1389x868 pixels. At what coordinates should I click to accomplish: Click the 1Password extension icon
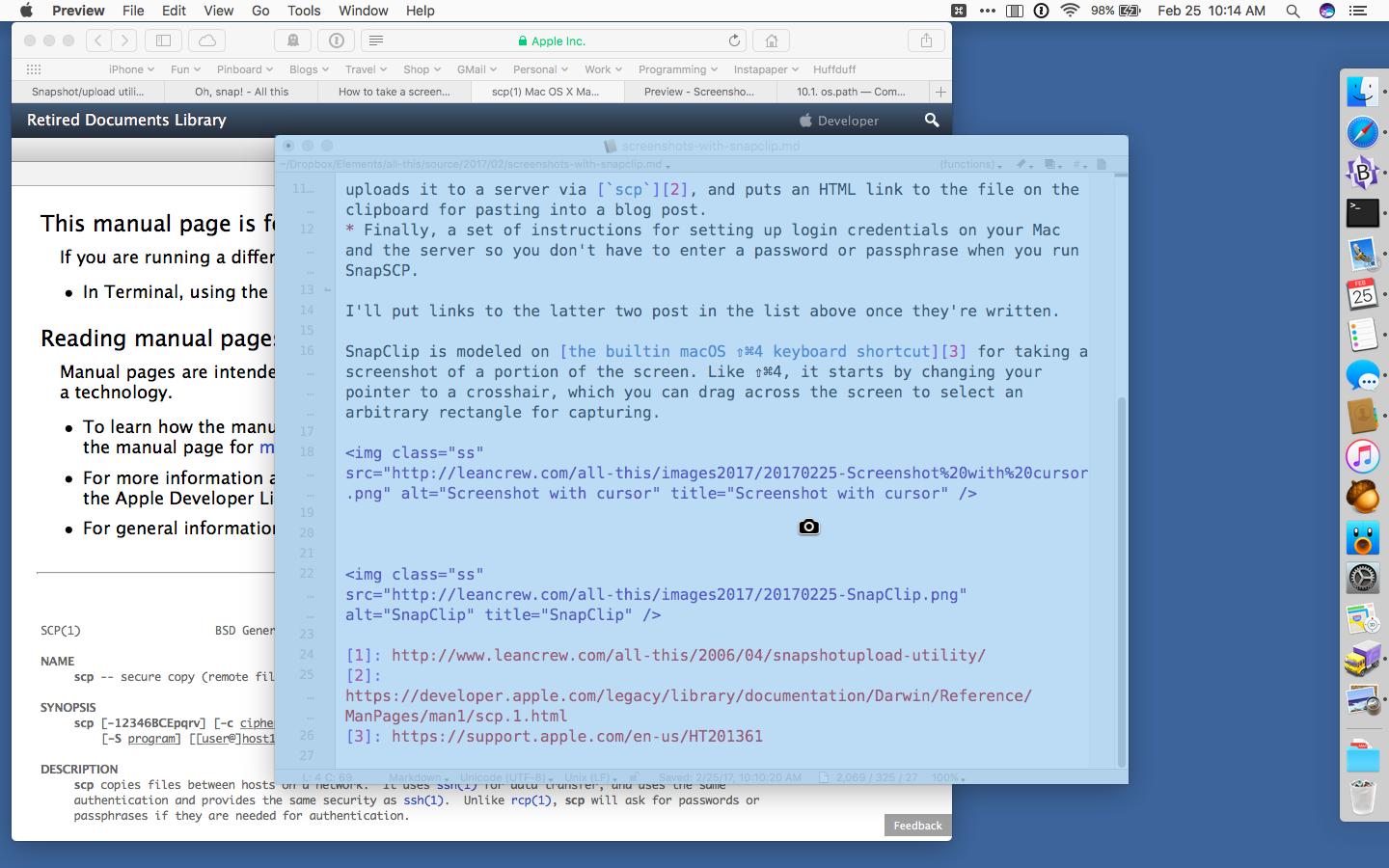337,41
